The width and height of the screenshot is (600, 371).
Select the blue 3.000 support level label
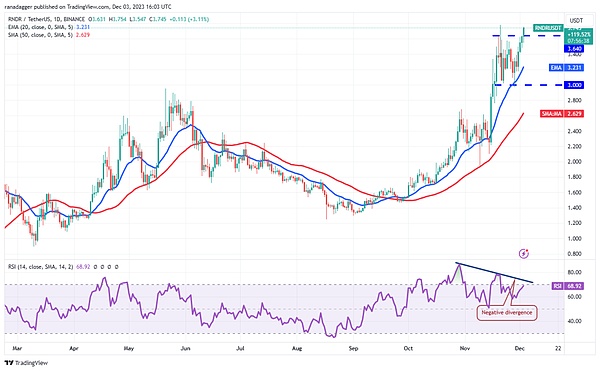click(574, 85)
